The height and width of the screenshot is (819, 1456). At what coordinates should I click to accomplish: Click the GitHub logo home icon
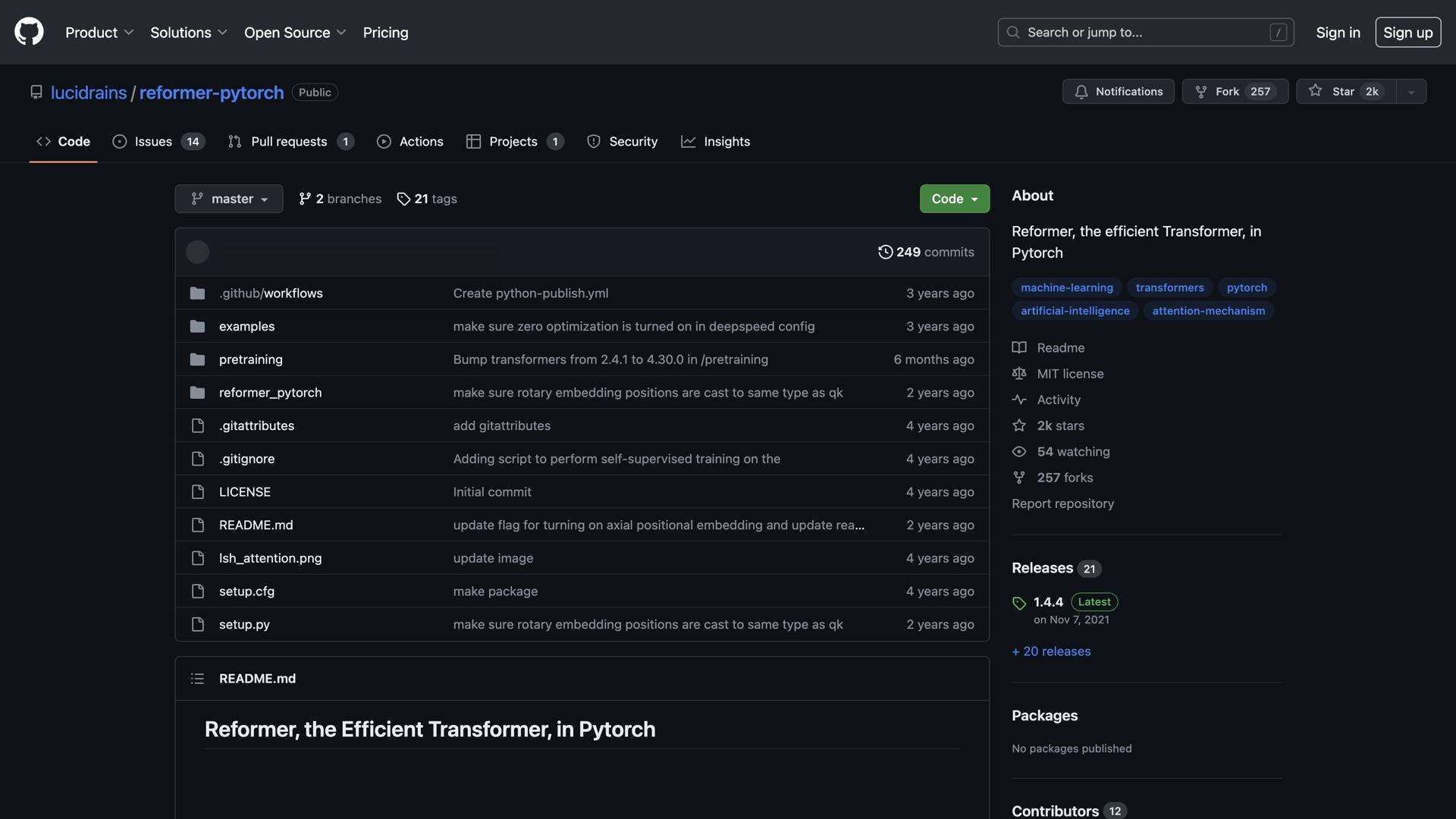tap(29, 32)
